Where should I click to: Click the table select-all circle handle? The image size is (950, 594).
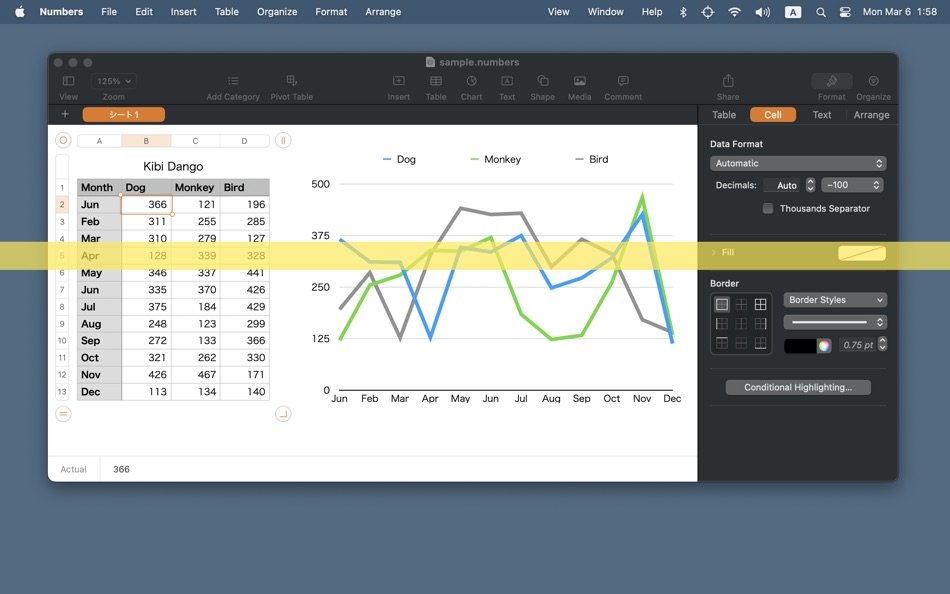63,140
